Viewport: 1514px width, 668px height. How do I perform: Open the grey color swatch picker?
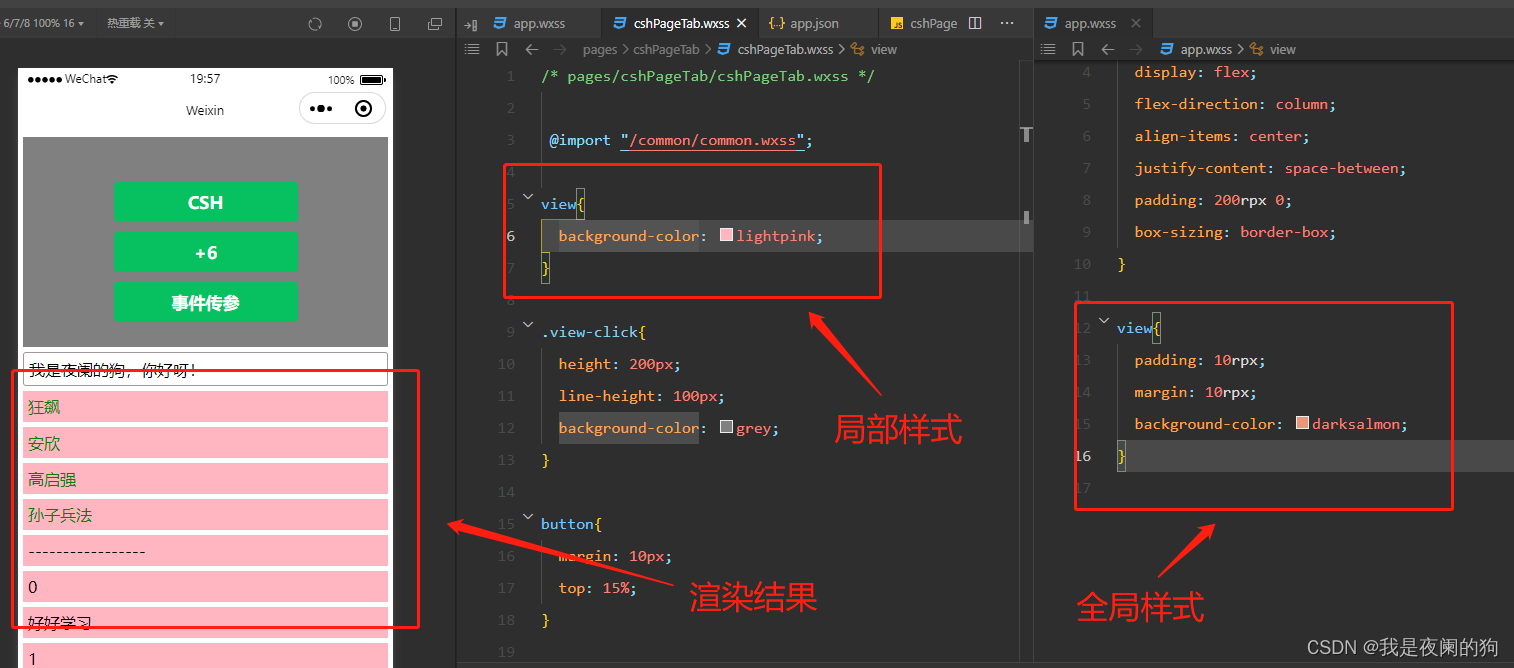(x=726, y=428)
